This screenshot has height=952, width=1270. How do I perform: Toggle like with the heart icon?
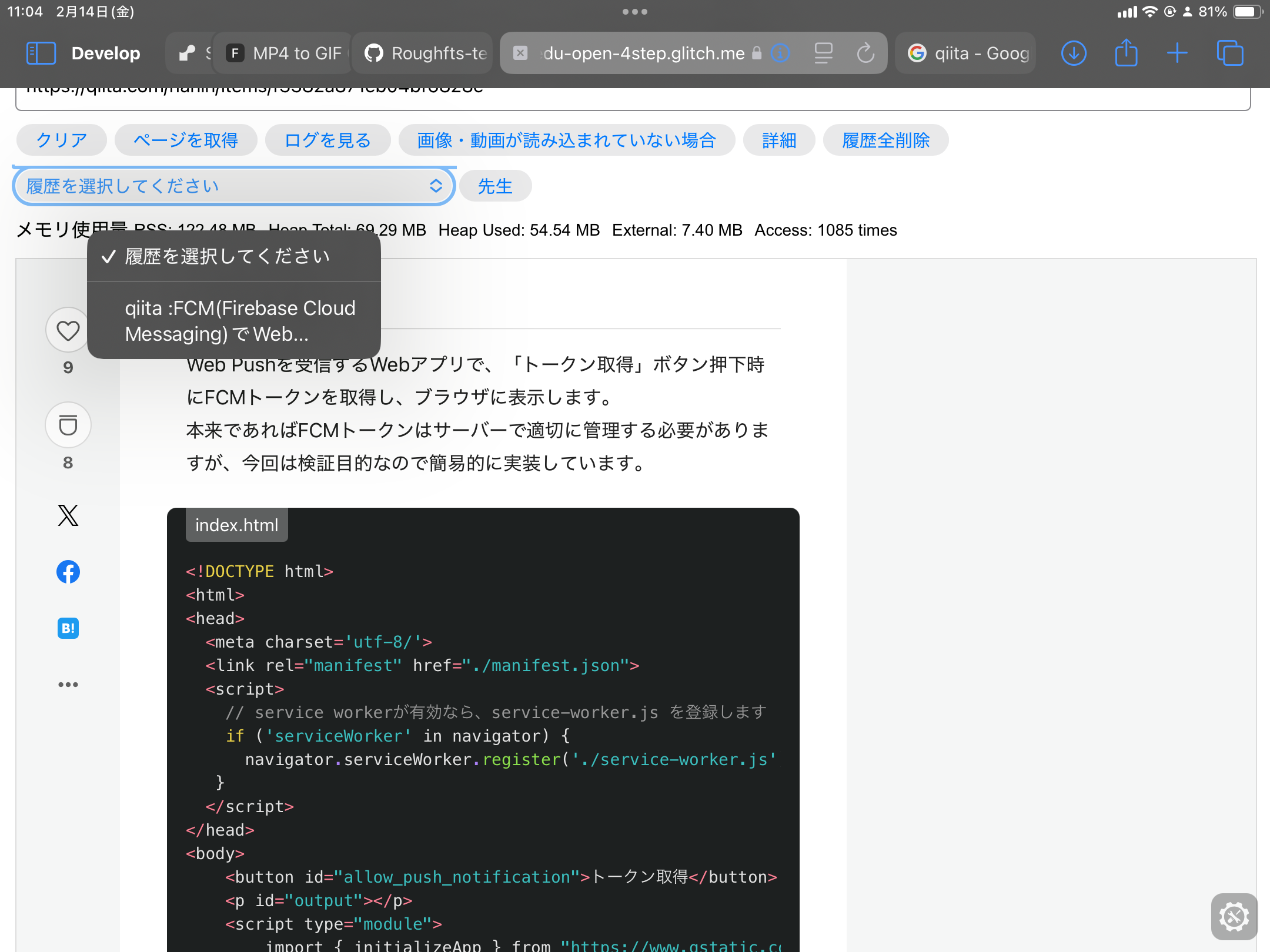(68, 330)
